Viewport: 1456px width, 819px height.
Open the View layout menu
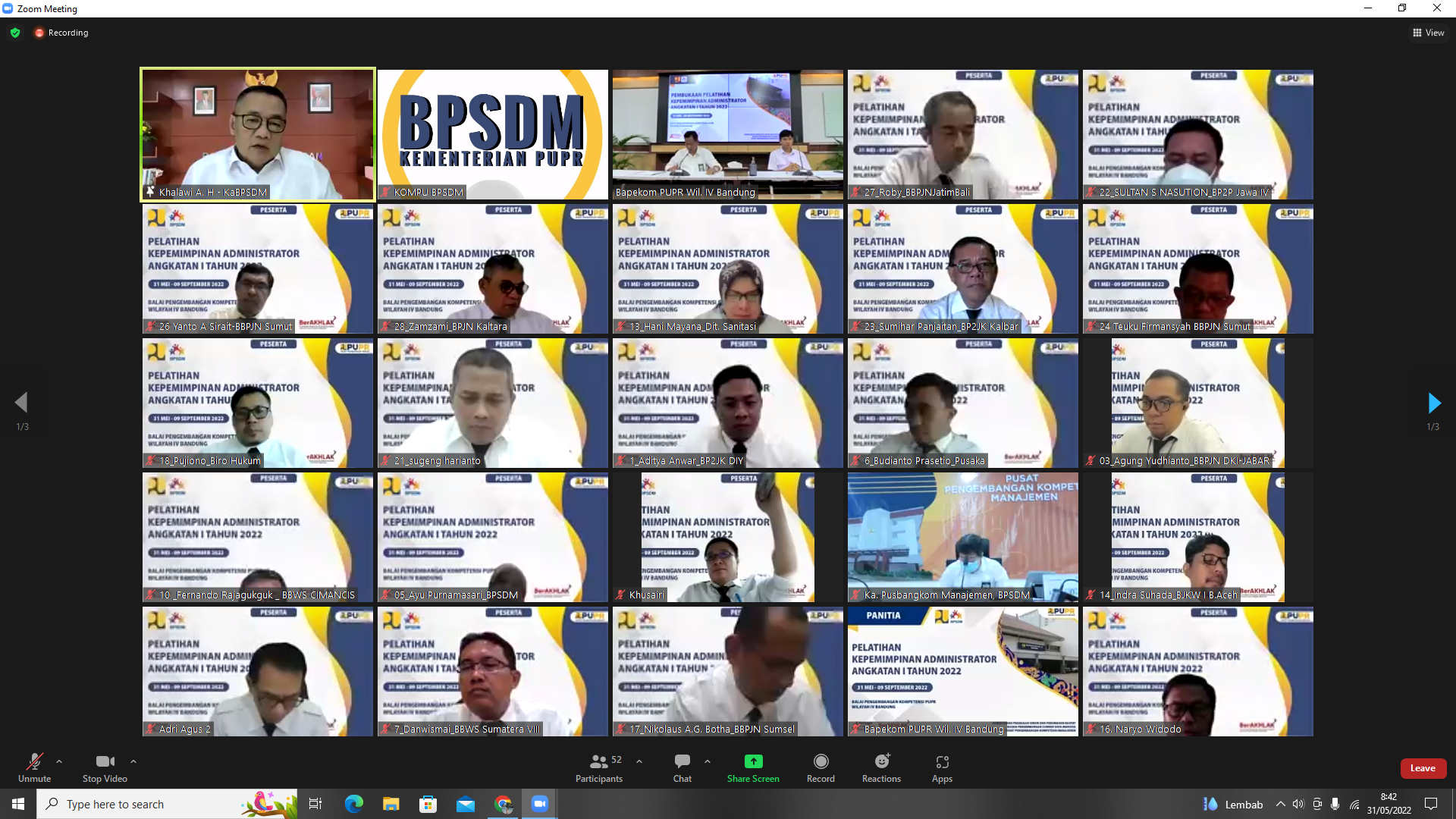[1428, 33]
